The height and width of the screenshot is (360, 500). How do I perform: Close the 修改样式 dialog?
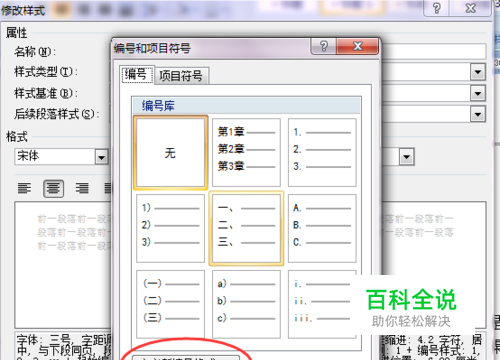[x=470, y=8]
